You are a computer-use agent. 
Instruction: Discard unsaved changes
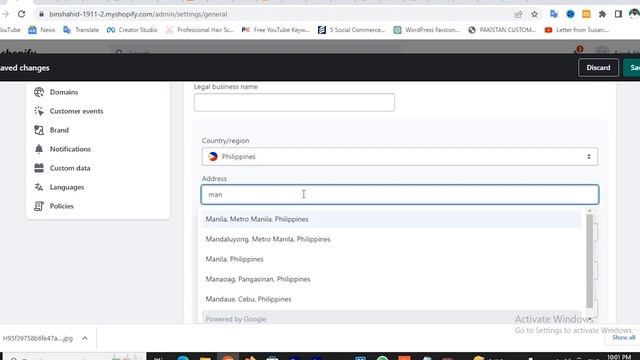click(x=598, y=68)
